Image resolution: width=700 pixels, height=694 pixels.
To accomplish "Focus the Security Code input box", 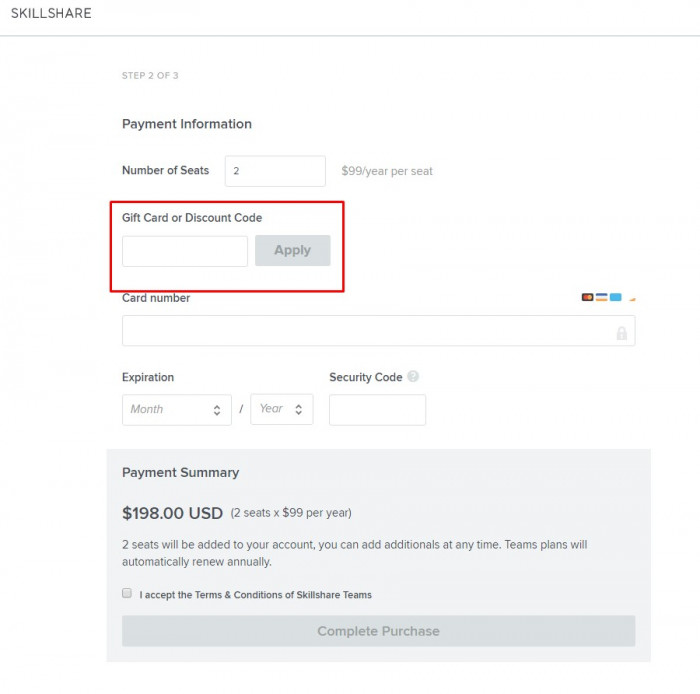I will coord(377,410).
